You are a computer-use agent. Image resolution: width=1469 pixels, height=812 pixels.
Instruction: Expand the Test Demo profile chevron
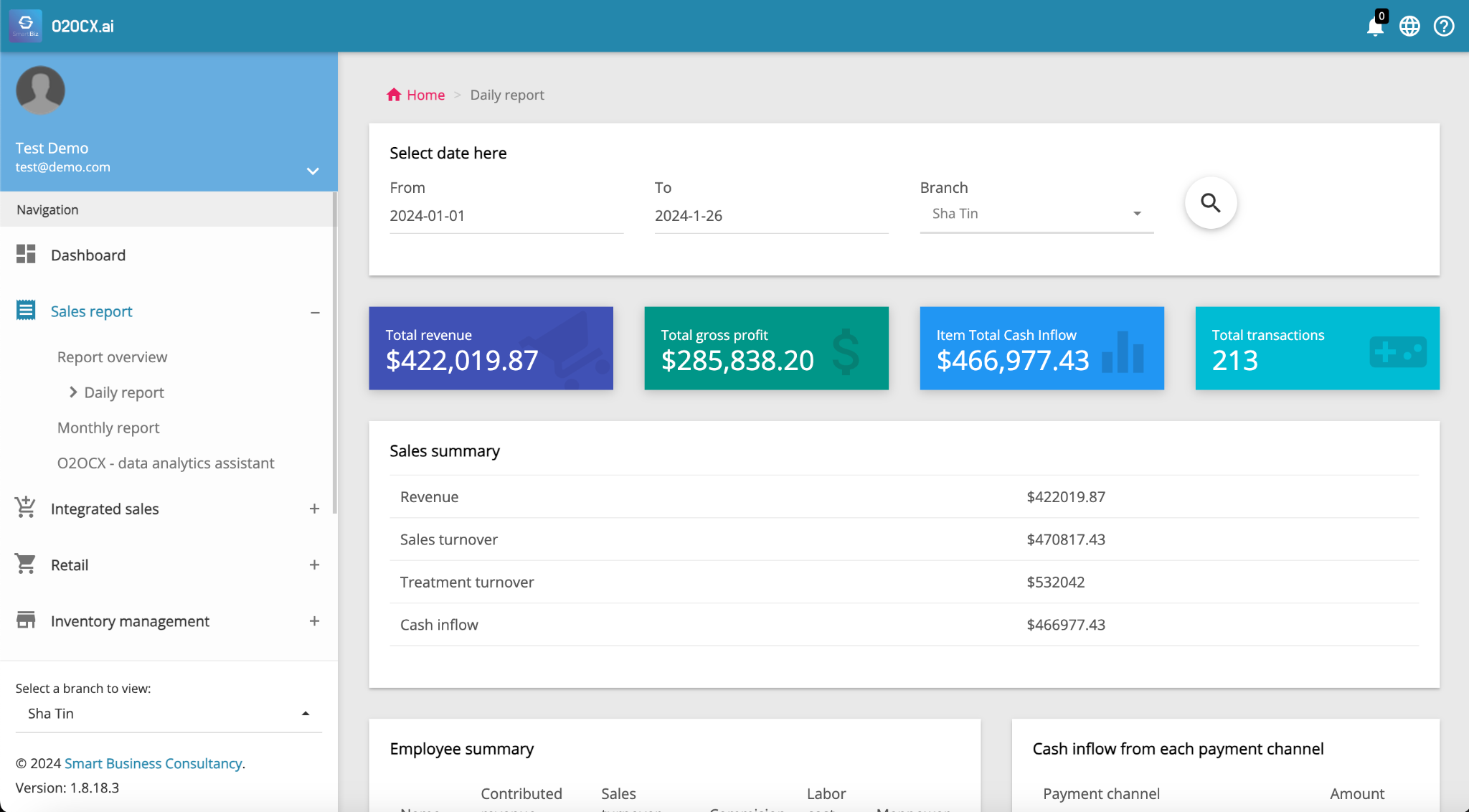coord(312,171)
